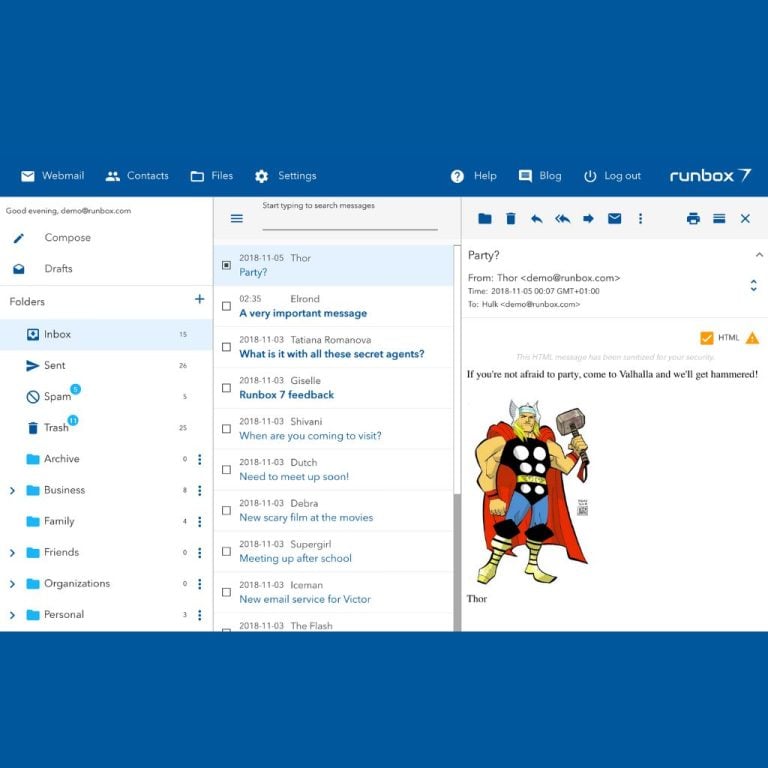768x768 pixels.
Task: Mark message unread with envelope toolbar icon
Action: click(x=614, y=218)
